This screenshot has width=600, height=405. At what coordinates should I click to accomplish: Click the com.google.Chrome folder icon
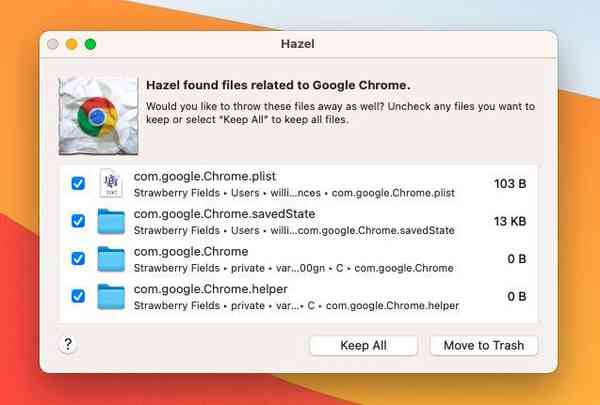coord(111,259)
